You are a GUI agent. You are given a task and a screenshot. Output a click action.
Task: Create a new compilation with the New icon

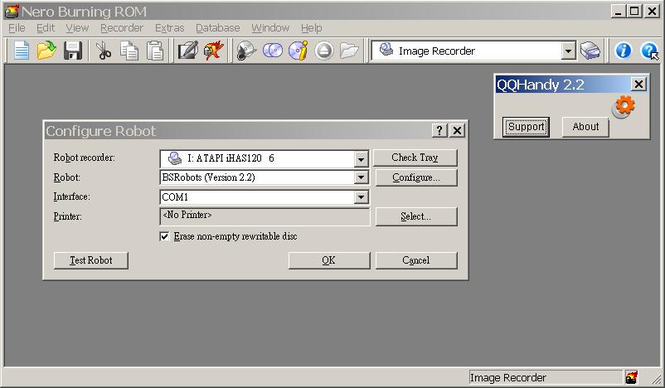tap(22, 51)
